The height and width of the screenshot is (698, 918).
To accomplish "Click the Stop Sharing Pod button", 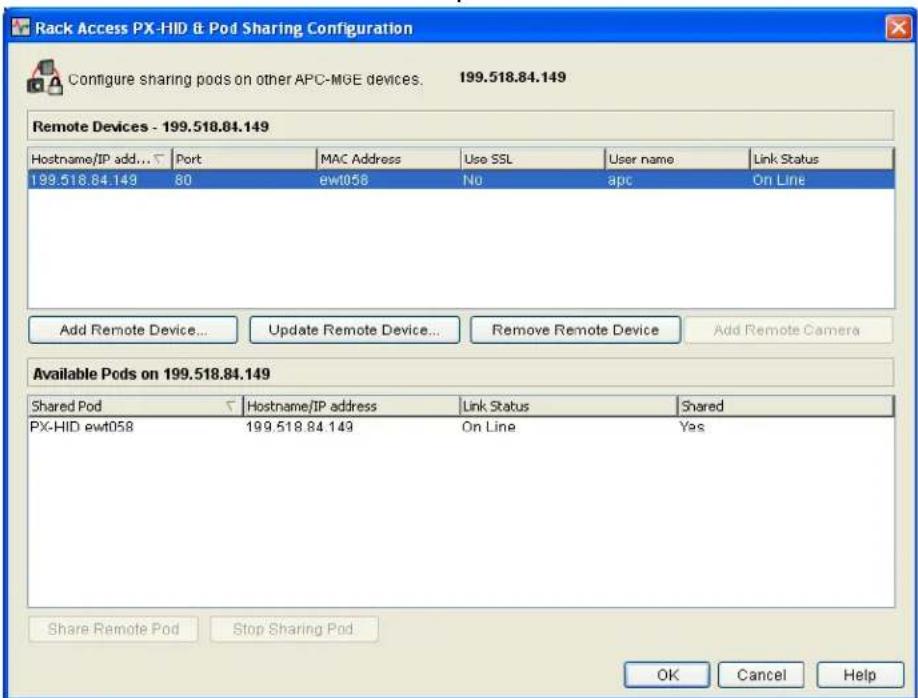I will pos(293,629).
